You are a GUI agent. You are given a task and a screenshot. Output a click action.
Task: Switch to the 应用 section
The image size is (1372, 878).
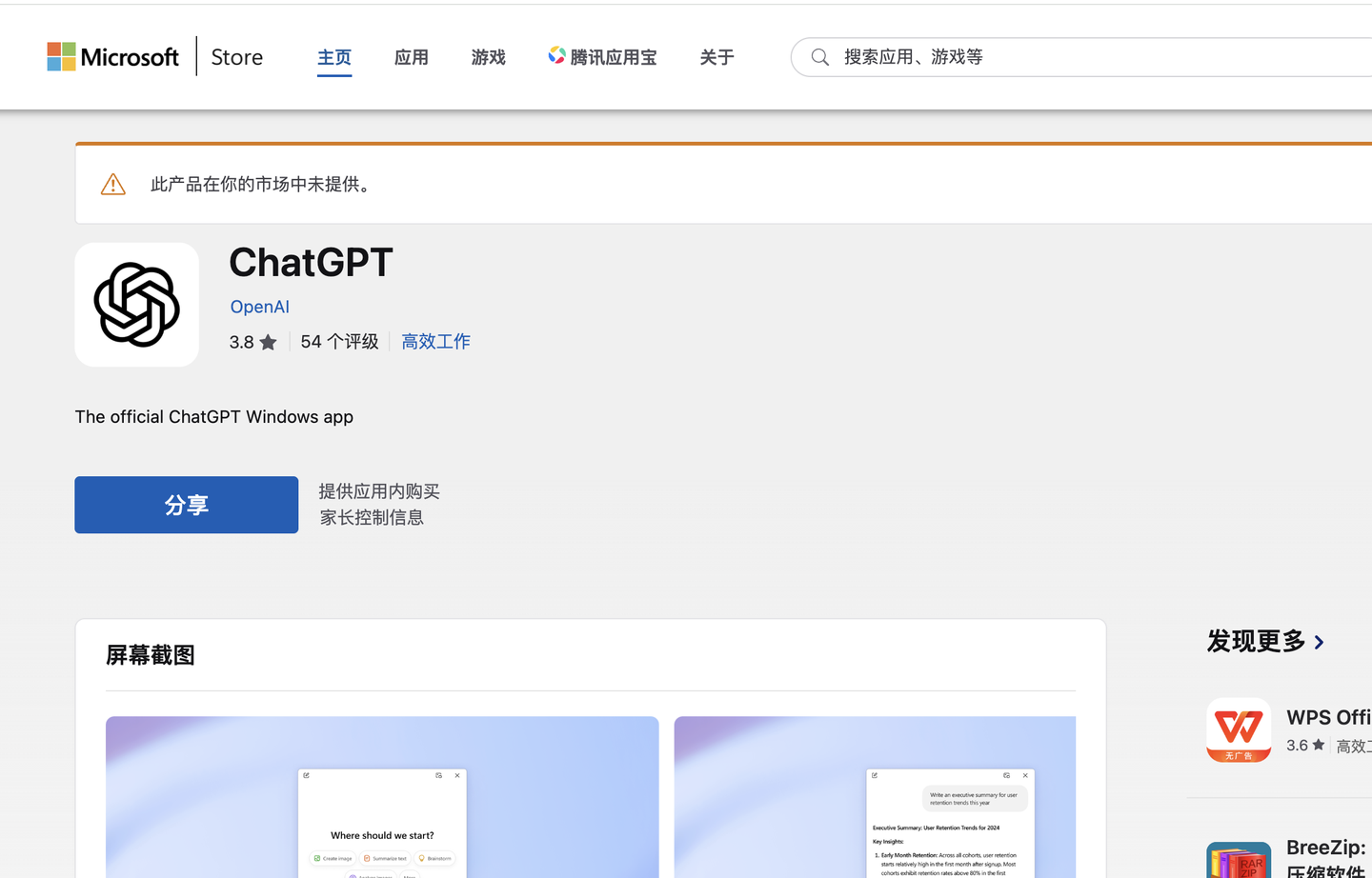click(412, 57)
